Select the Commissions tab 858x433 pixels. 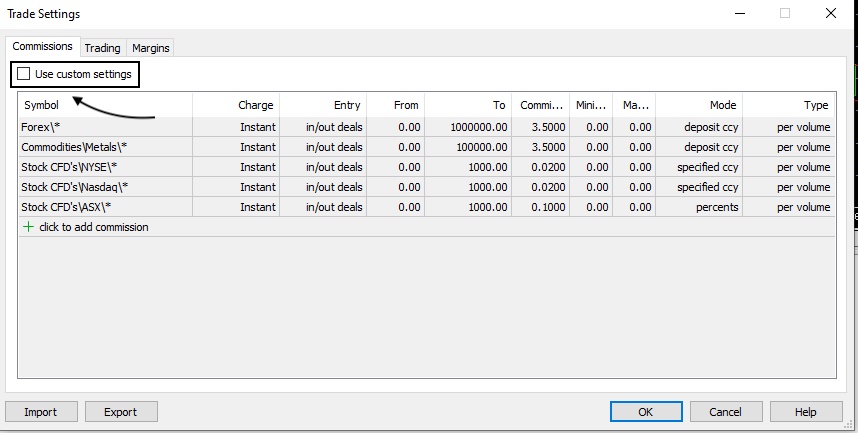click(43, 47)
